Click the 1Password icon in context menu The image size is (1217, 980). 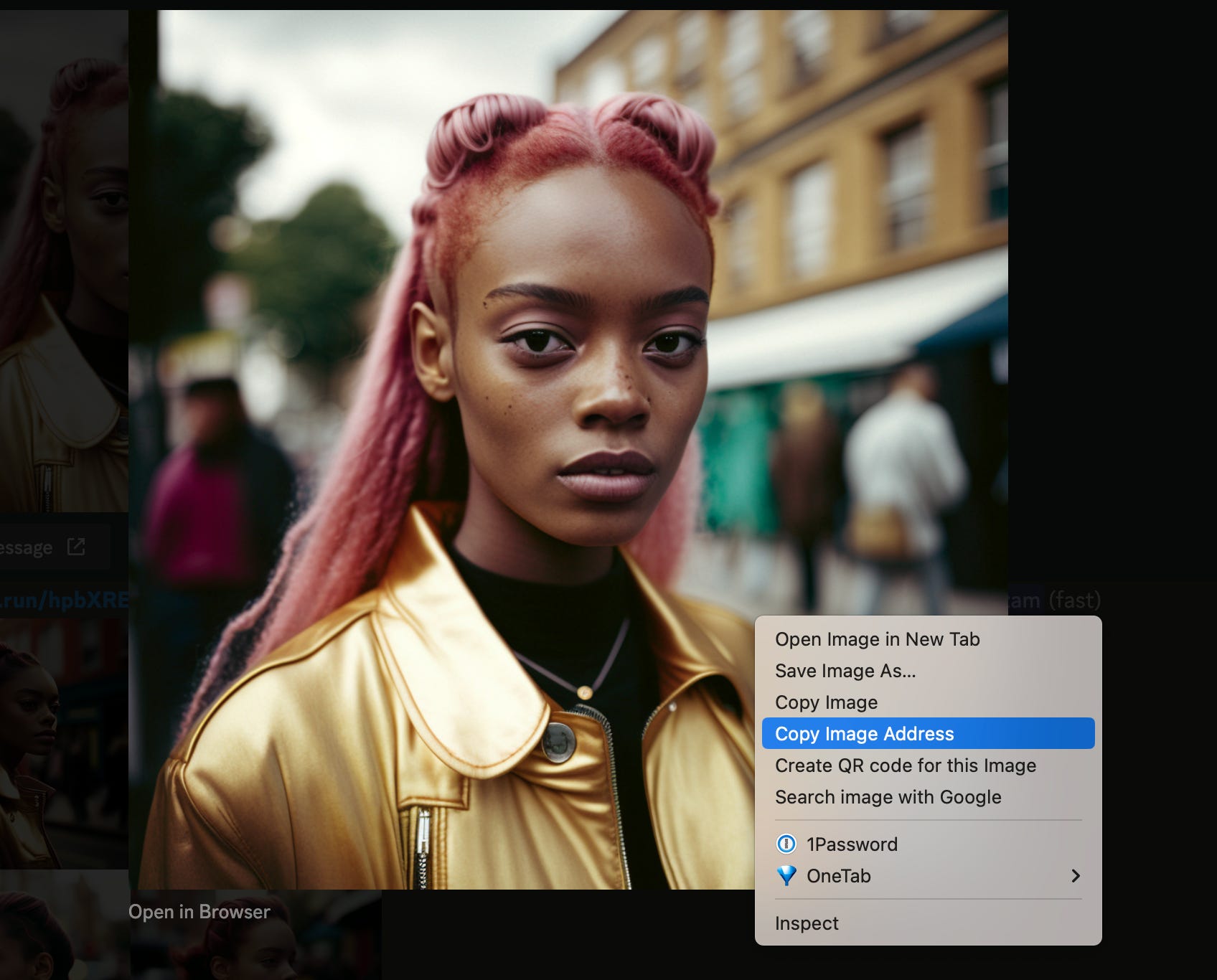pyautogui.click(x=786, y=844)
